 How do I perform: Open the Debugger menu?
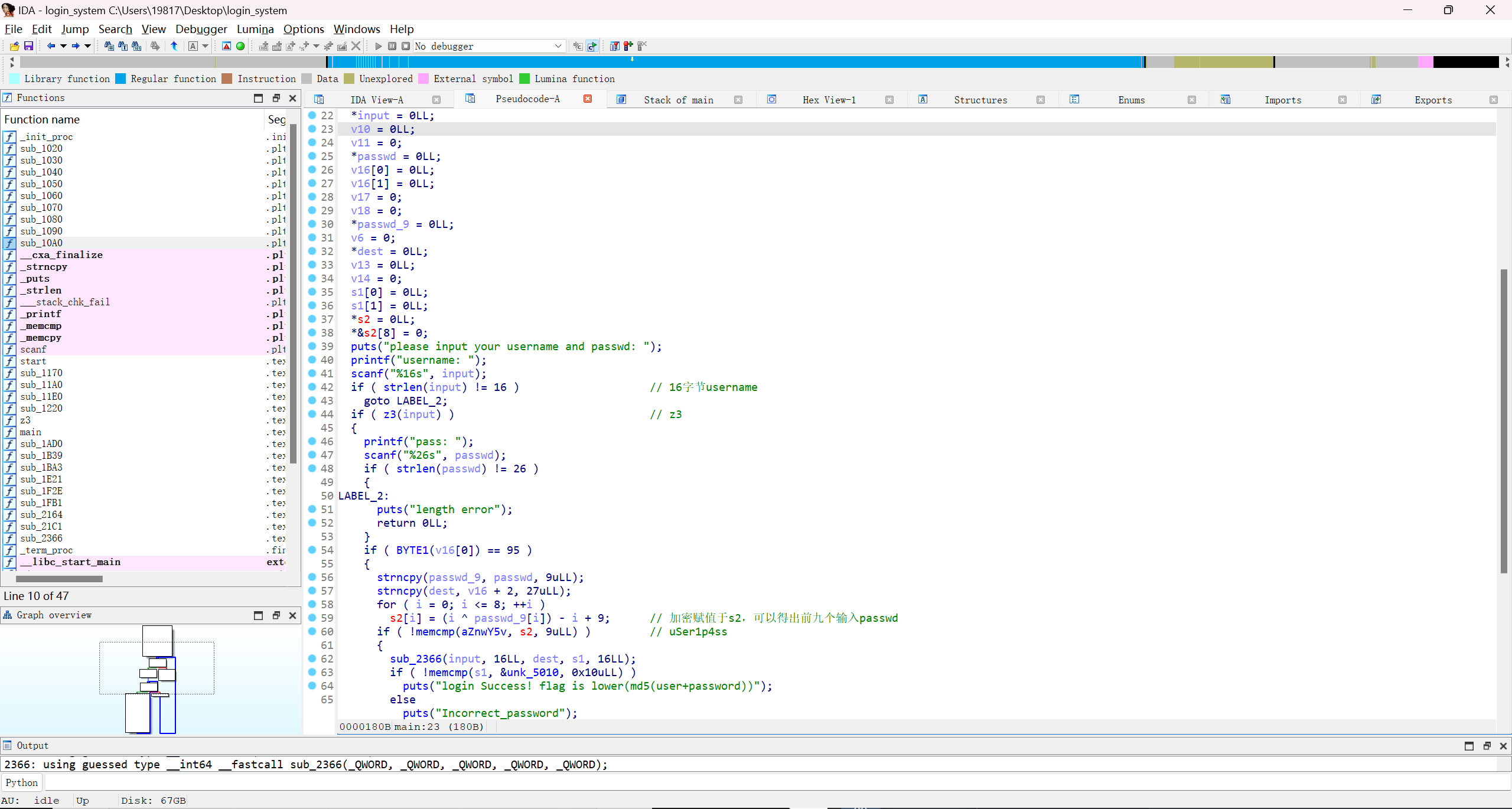201,29
